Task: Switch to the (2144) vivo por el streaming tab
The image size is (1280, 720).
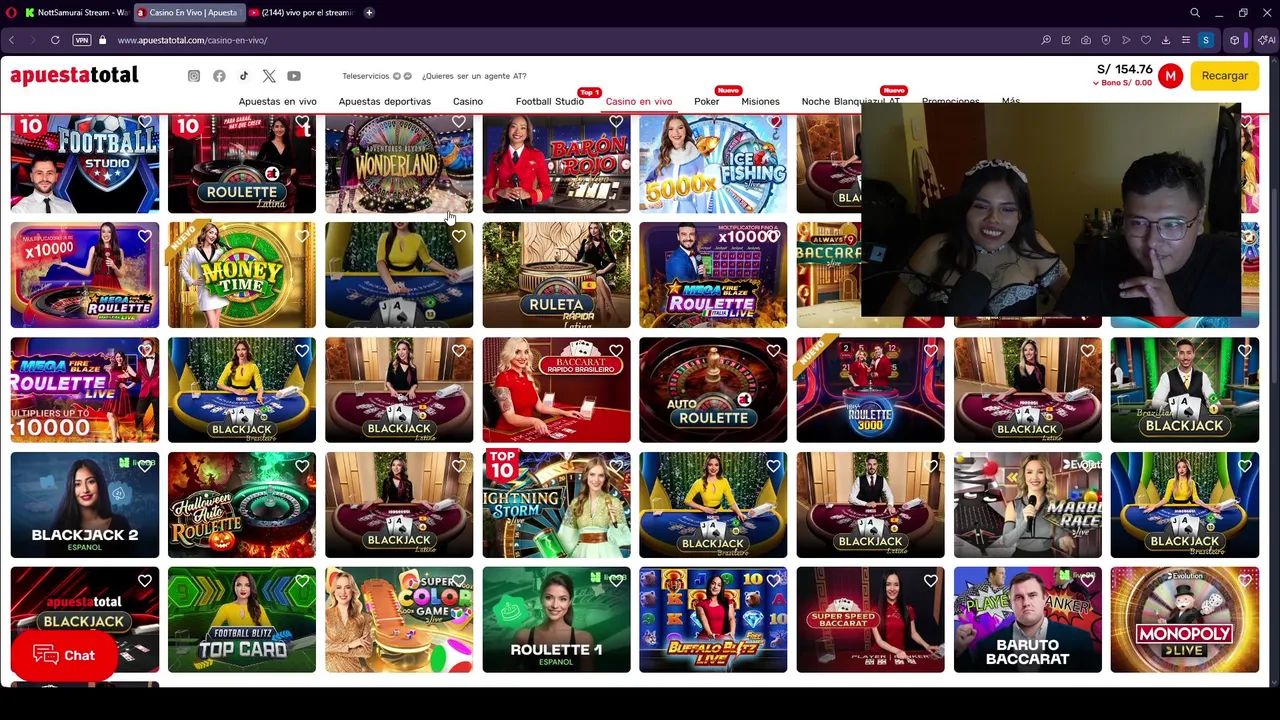Action: (300, 13)
